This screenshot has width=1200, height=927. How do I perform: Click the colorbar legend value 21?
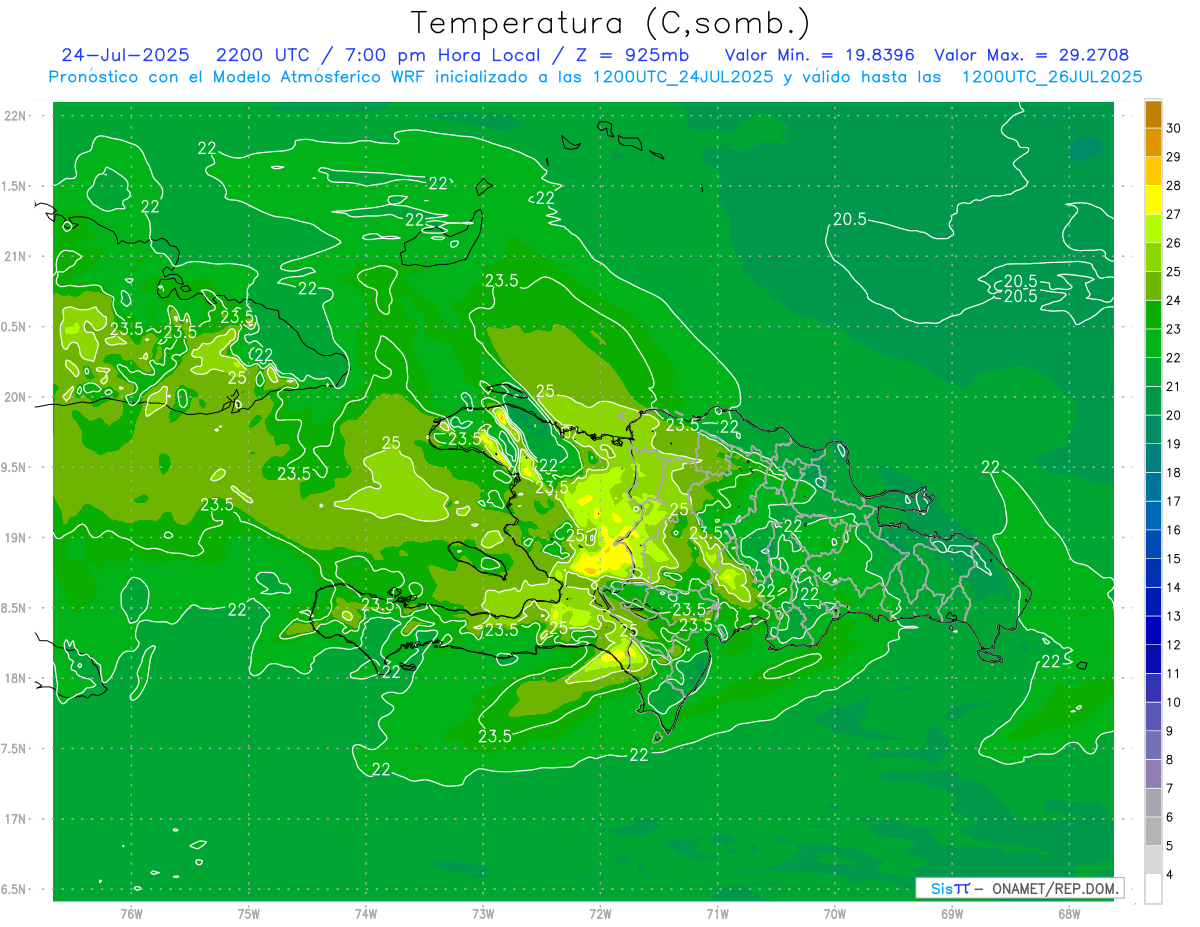[x=1173, y=386]
